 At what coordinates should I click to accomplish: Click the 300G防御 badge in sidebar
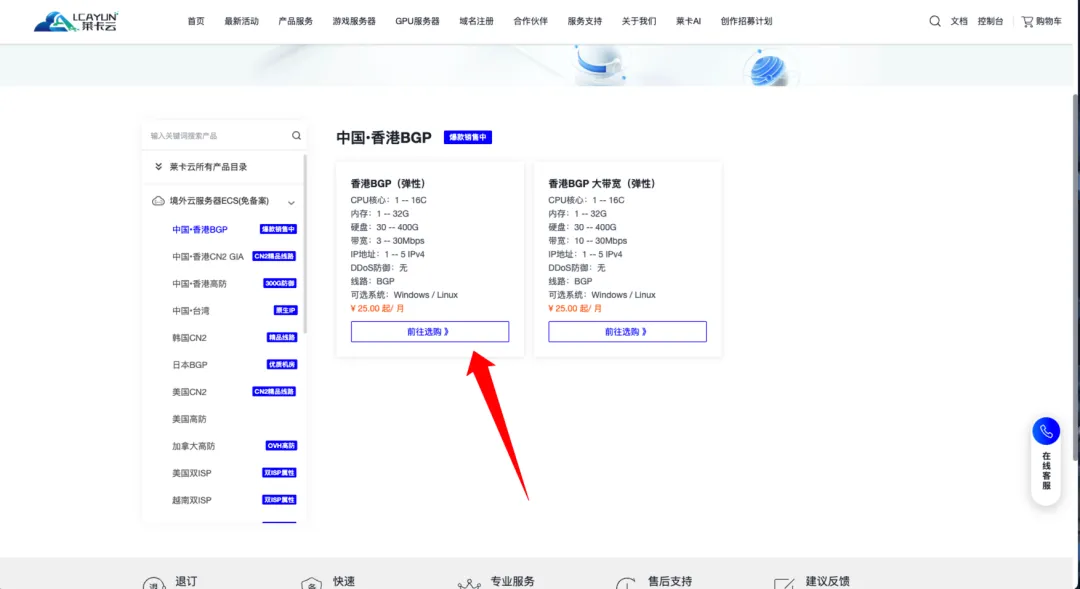point(280,284)
